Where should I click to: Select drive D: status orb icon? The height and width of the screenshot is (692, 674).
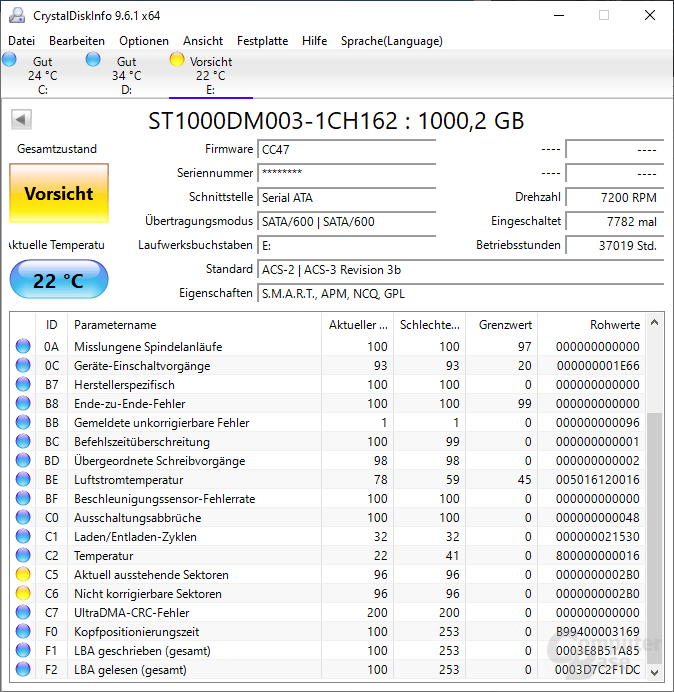click(x=93, y=60)
